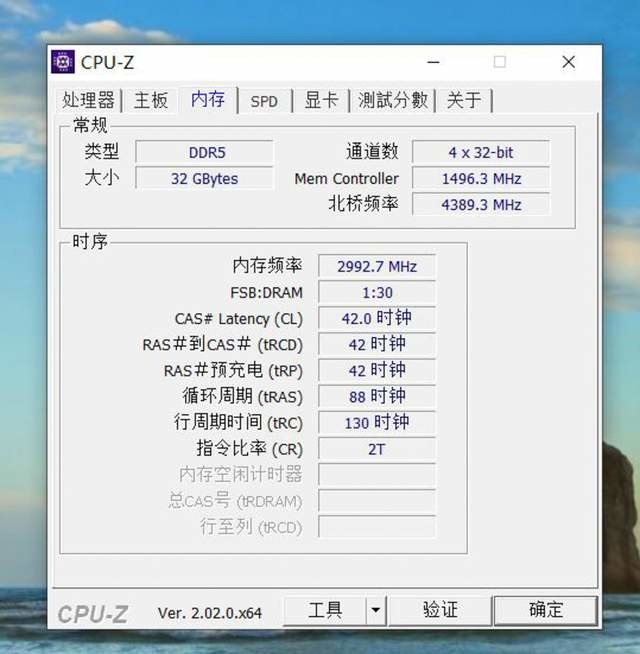Click the FSB:DRAM label
640x654 pixels.
point(267,292)
